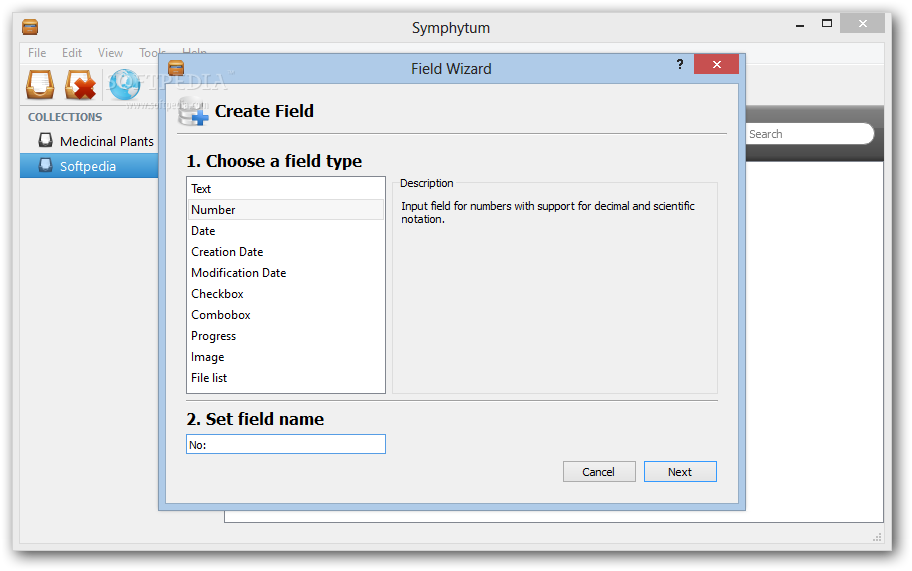The image size is (912, 571).
Task: Open the File menu
Action: coord(37,53)
